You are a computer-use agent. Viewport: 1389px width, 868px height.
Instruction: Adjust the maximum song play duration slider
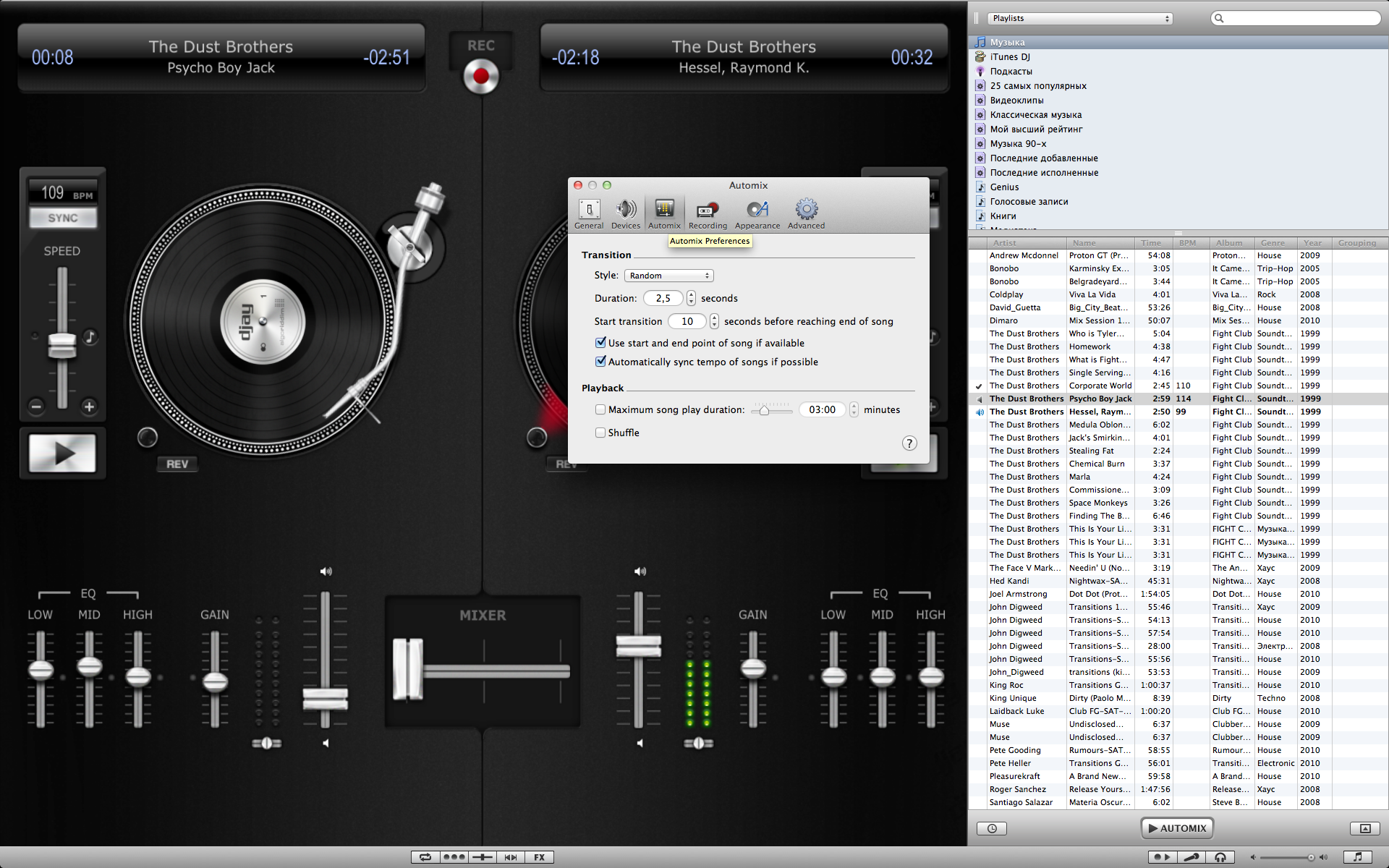click(764, 410)
